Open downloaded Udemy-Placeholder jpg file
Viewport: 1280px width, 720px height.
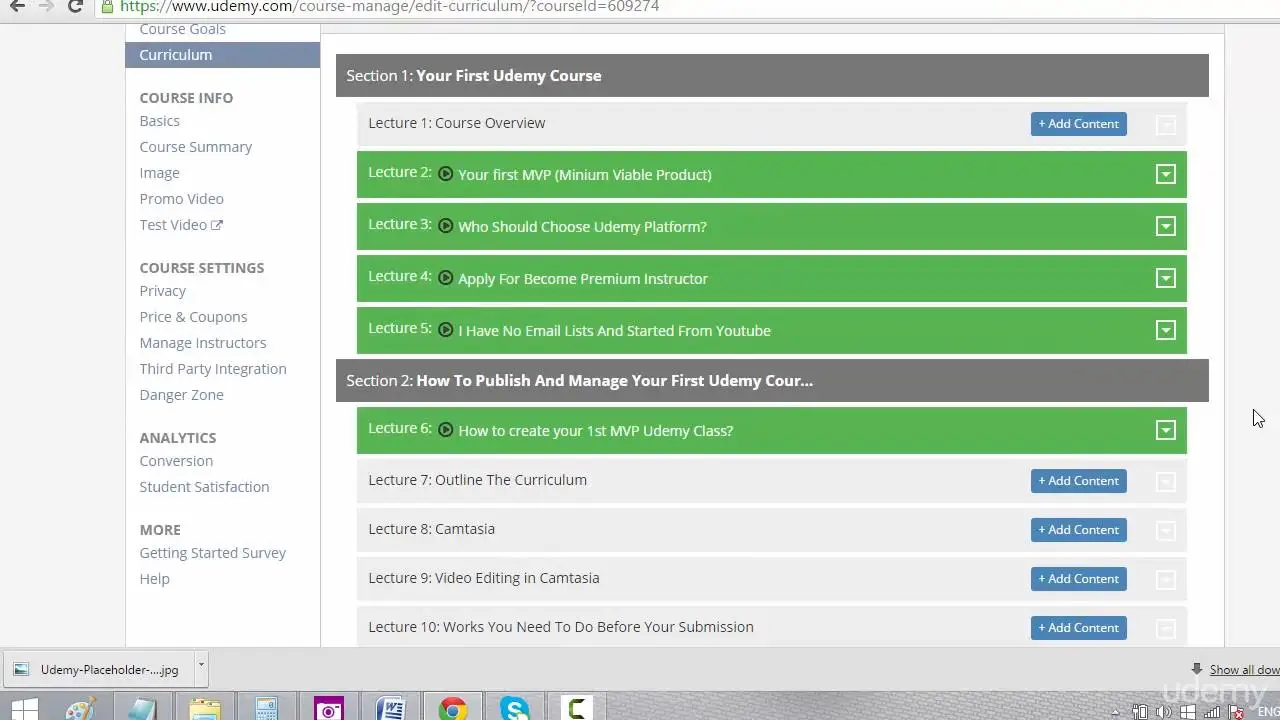point(98,670)
